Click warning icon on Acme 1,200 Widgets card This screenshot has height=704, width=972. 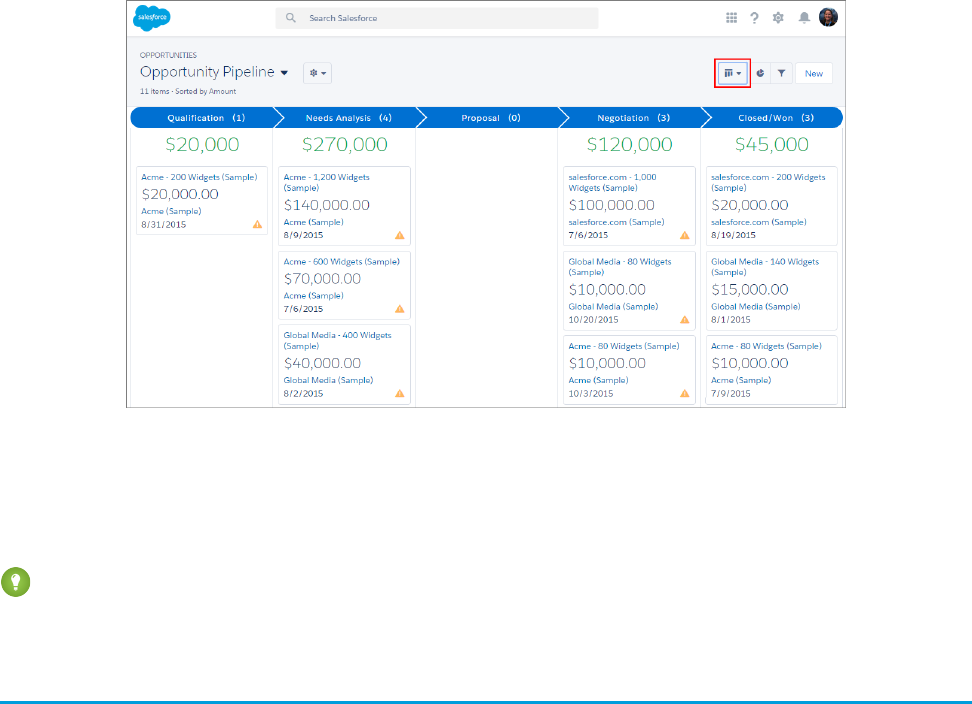click(x=400, y=235)
